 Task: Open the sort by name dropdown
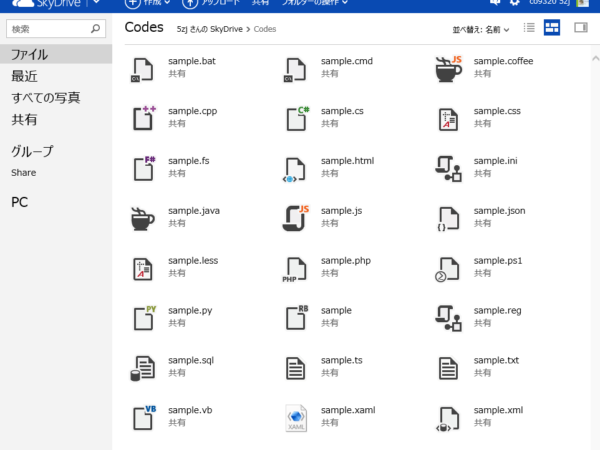pos(481,29)
